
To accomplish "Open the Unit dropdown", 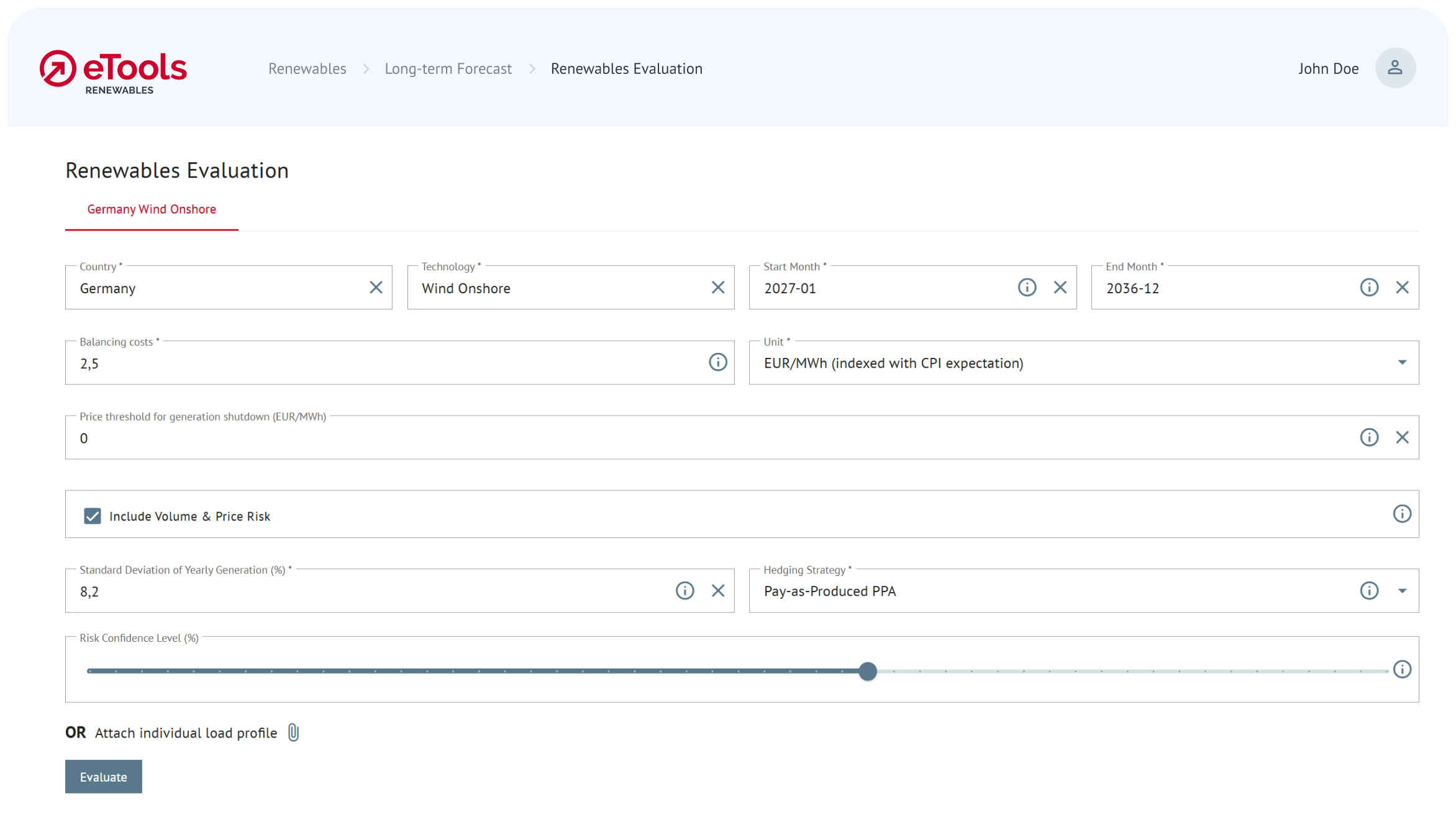I will 1402,362.
